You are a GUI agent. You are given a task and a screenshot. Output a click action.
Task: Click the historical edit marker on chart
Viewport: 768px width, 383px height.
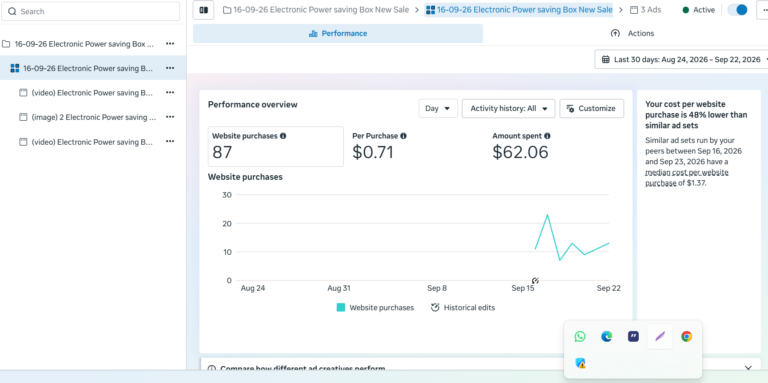pos(535,281)
